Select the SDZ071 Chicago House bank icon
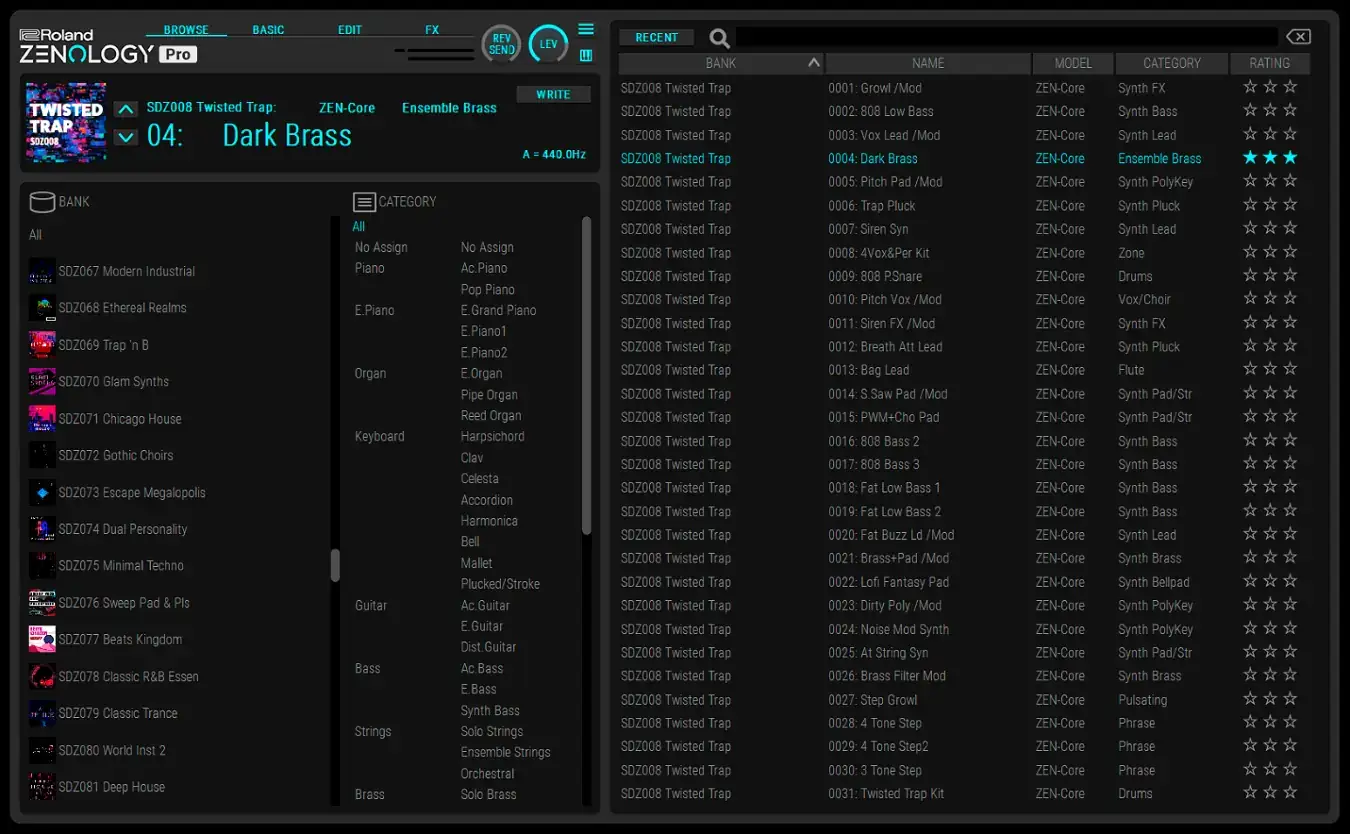The height and width of the screenshot is (834, 1350). 42,419
